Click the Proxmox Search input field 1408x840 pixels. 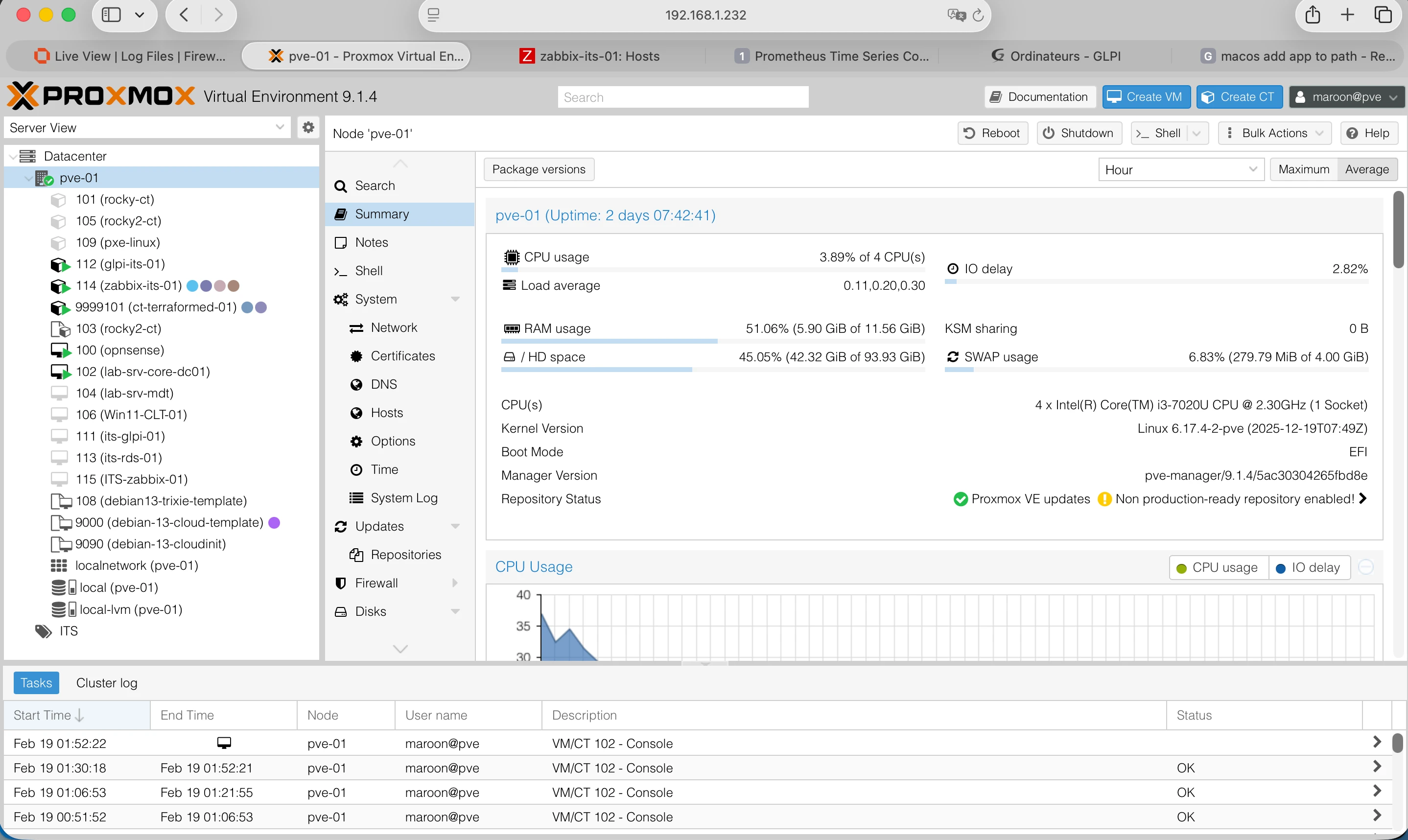[x=682, y=97]
